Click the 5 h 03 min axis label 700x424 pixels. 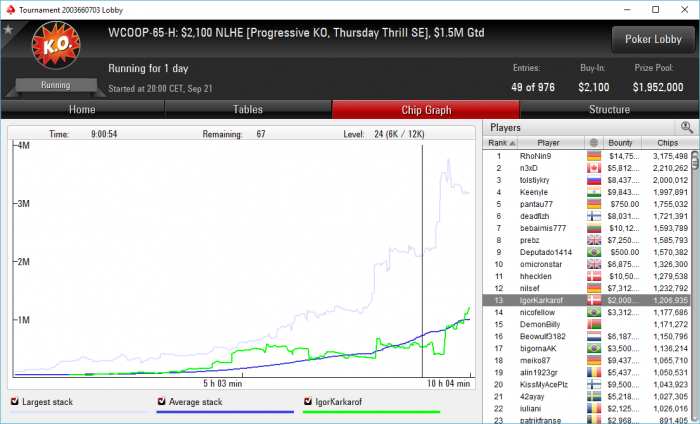coord(223,384)
